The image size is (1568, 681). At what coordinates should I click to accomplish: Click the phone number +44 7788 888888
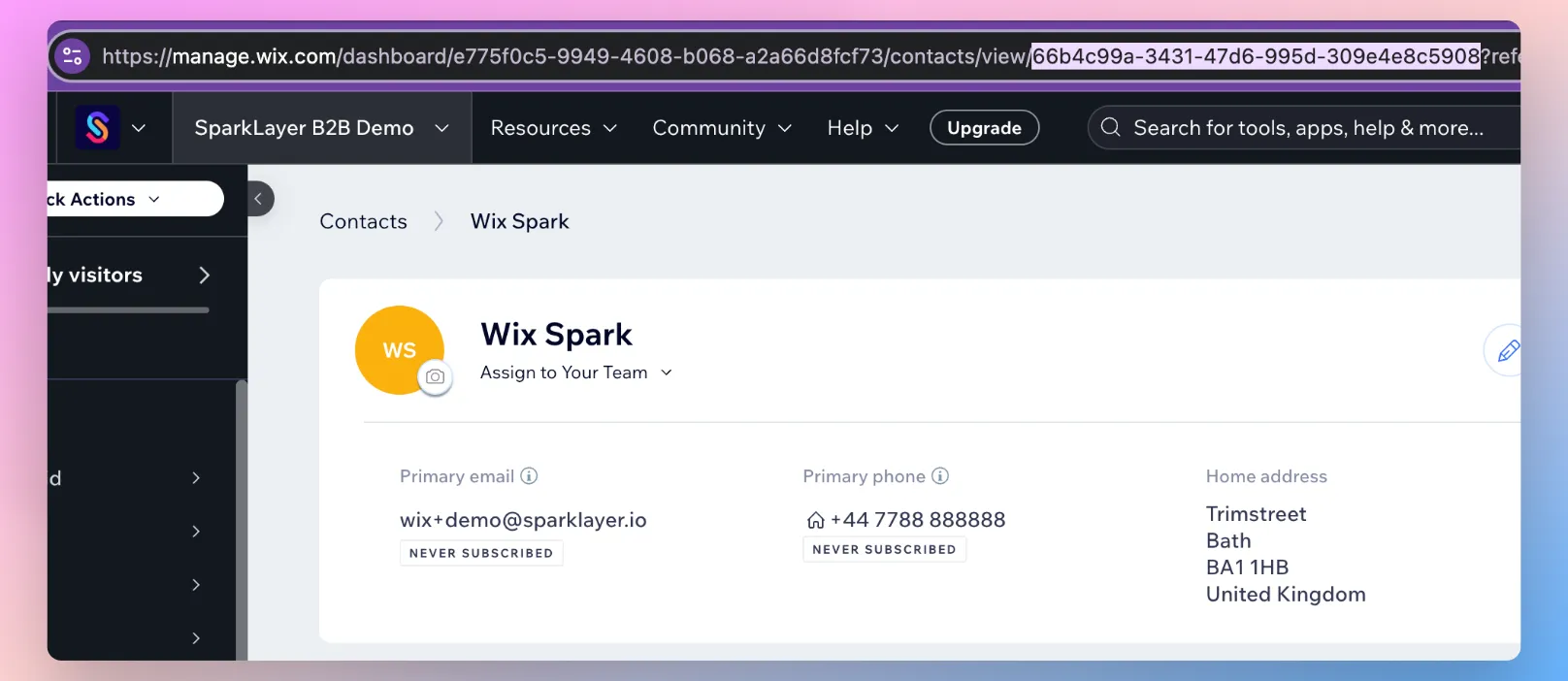[918, 520]
